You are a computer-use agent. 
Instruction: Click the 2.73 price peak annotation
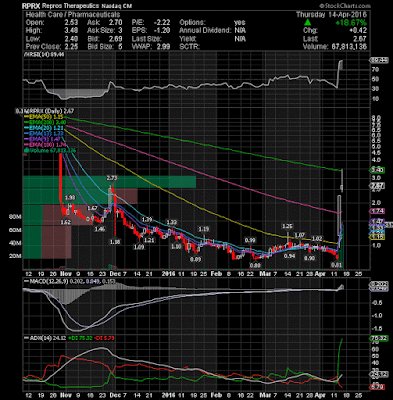coord(112,178)
